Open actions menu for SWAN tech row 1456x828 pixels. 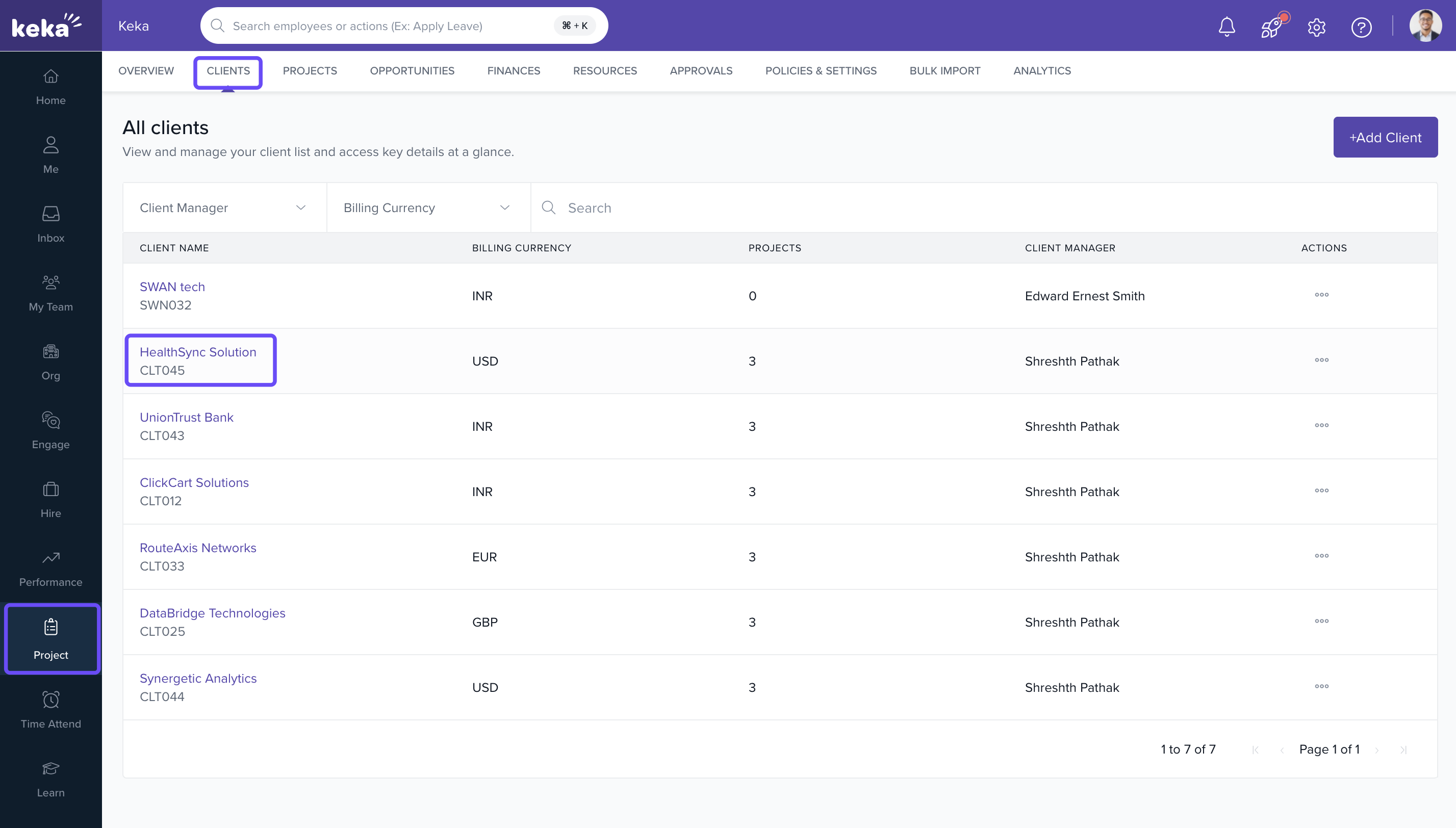(1321, 295)
